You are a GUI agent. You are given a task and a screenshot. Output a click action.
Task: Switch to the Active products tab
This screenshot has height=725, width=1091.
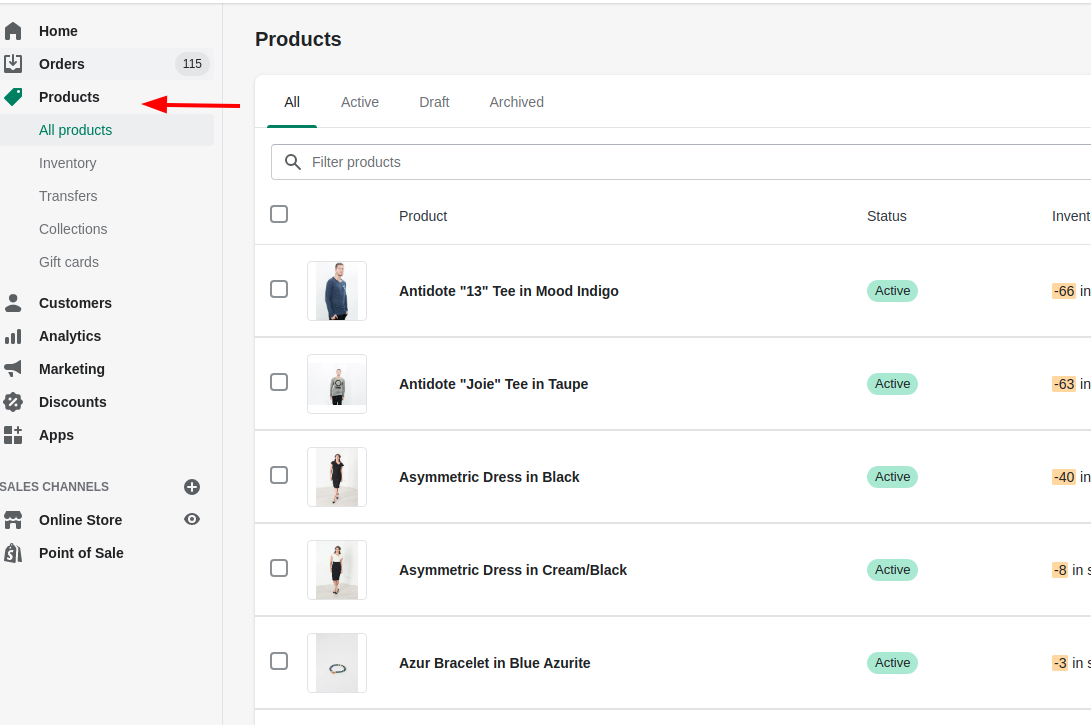point(359,102)
